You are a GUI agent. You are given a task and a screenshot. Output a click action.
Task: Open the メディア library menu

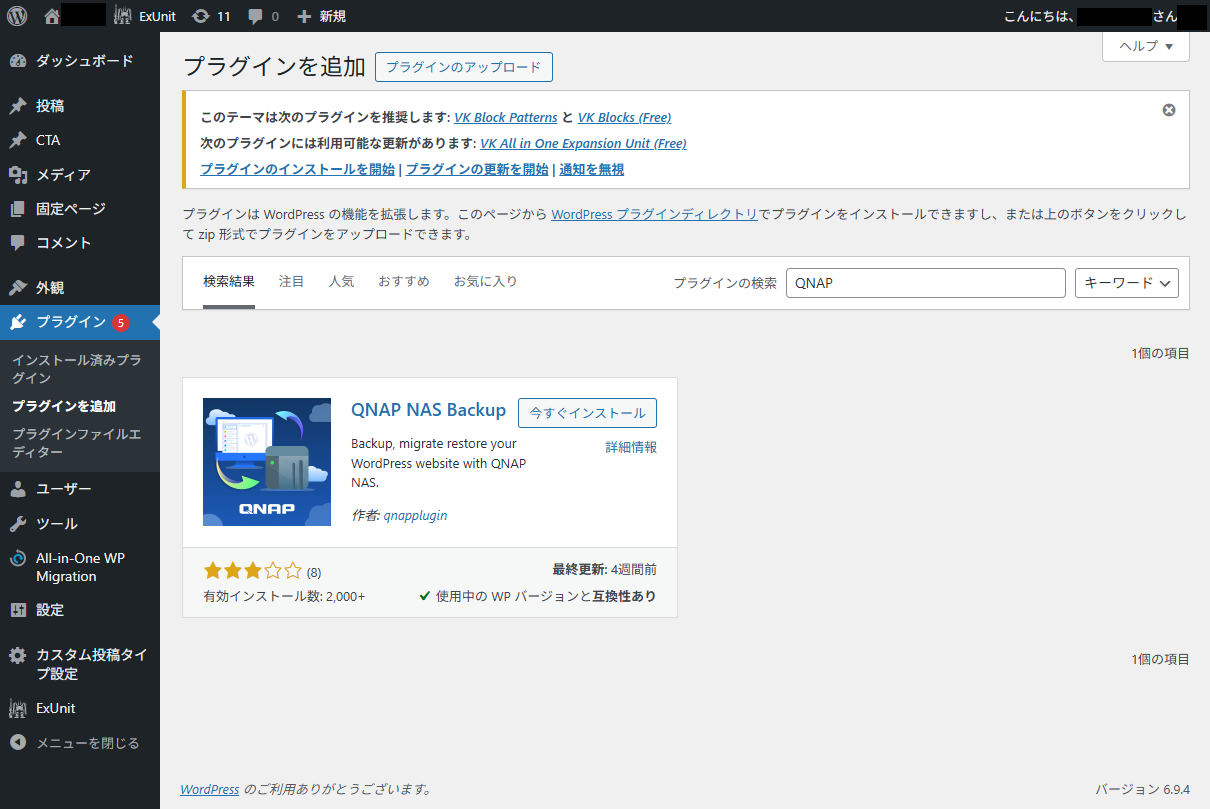coord(80,175)
